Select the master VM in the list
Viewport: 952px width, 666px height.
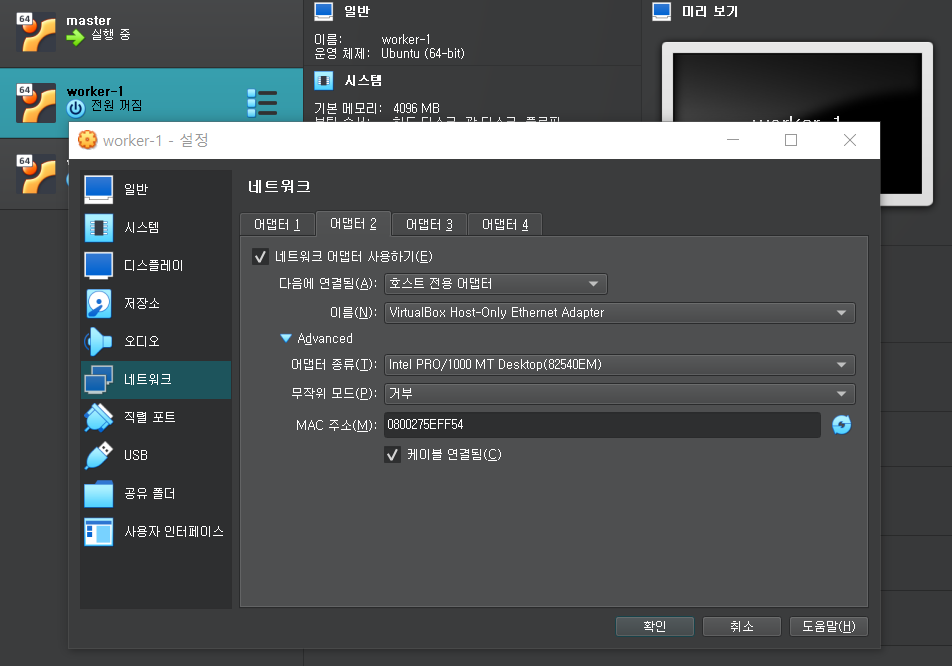pyautogui.click(x=151, y=33)
